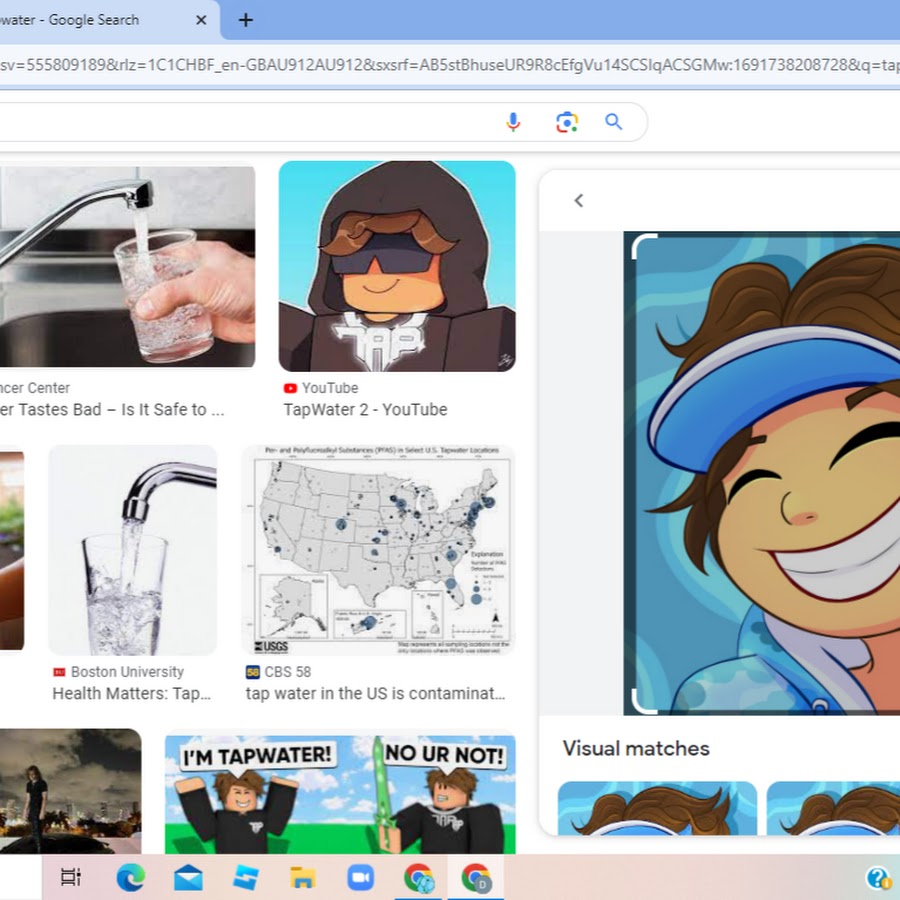
Task: Click the 'Visual matches' heading
Action: click(x=636, y=748)
